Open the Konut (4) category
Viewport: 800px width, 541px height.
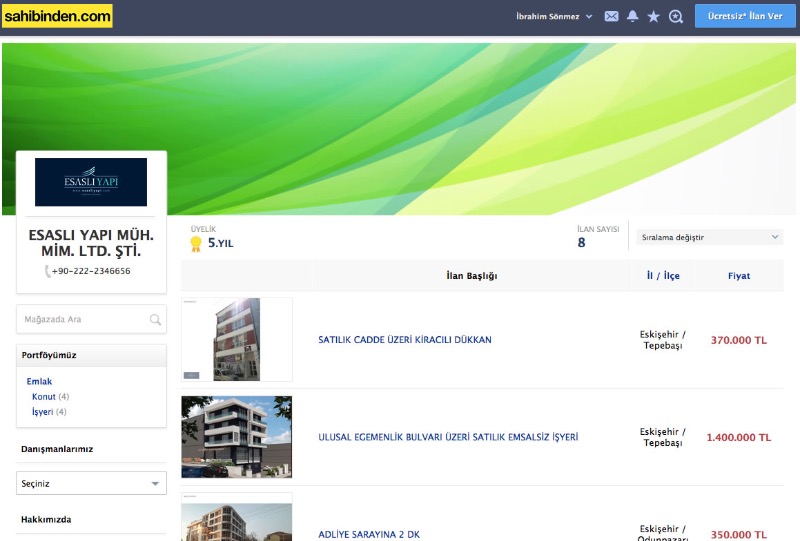pyautogui.click(x=50, y=397)
